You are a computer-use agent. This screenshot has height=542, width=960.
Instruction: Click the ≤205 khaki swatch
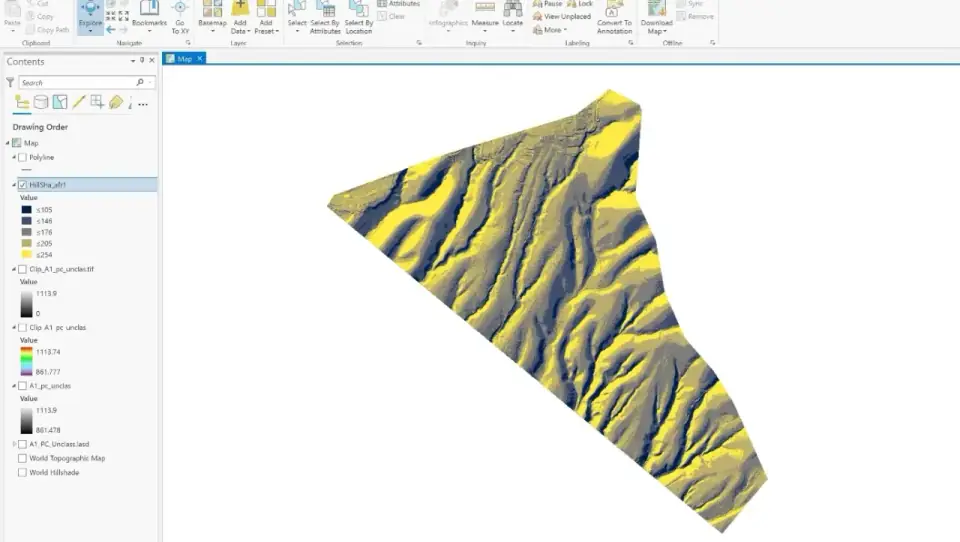pos(26,243)
